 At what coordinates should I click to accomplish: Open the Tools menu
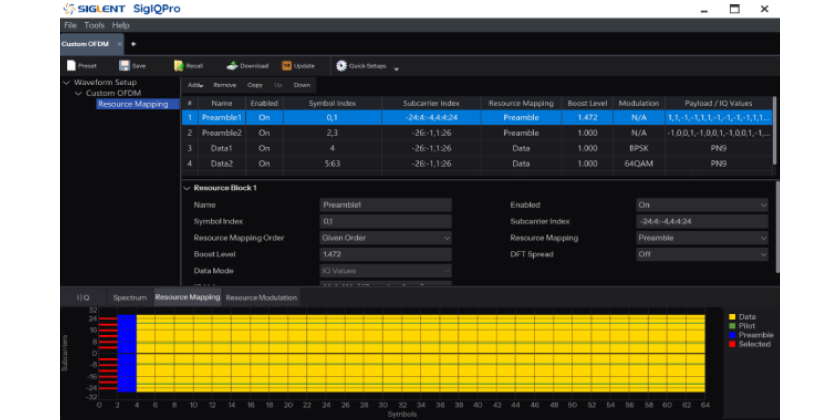click(94, 25)
